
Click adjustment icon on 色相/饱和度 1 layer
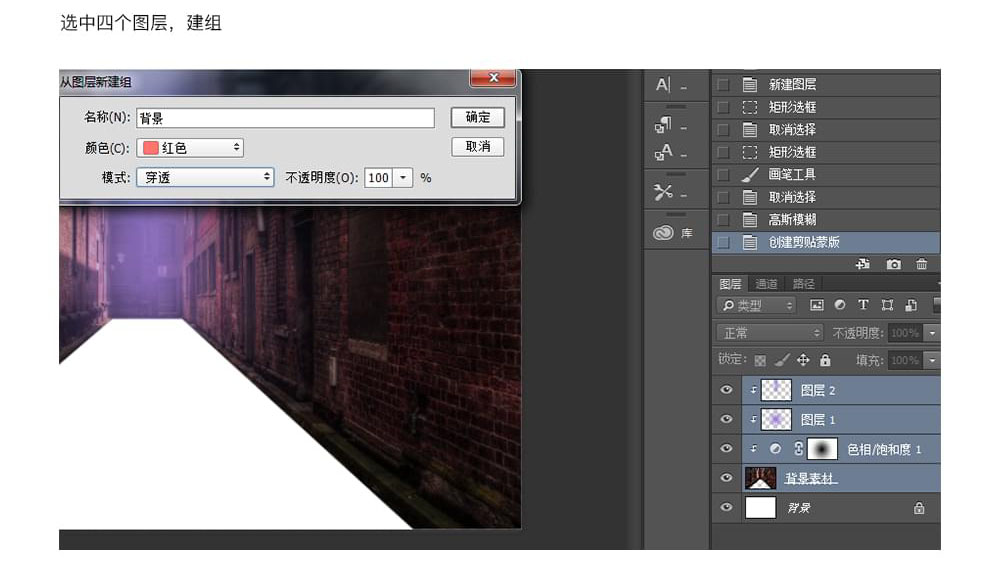(x=776, y=449)
